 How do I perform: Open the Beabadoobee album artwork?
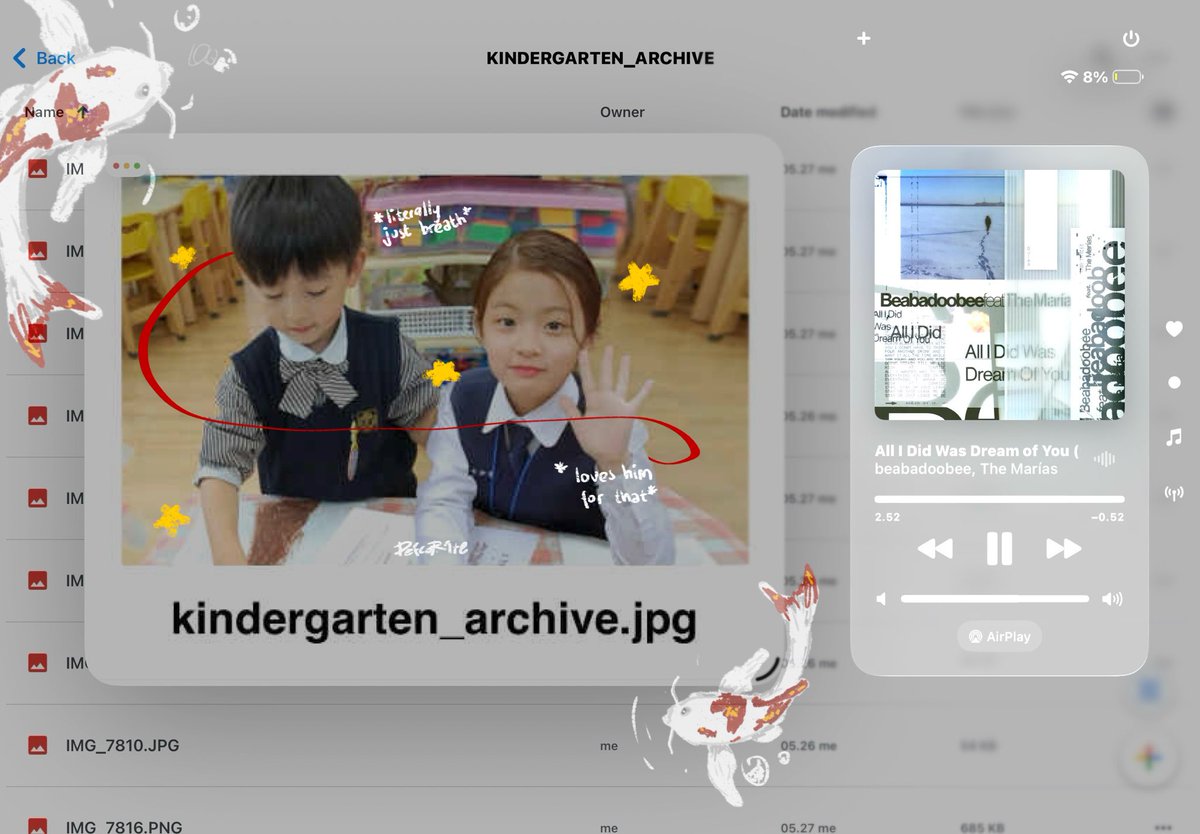pyautogui.click(x=999, y=294)
